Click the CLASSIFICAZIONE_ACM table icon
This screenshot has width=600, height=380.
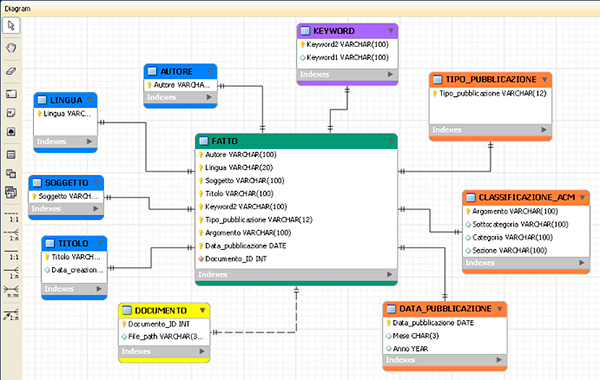[x=471, y=197]
